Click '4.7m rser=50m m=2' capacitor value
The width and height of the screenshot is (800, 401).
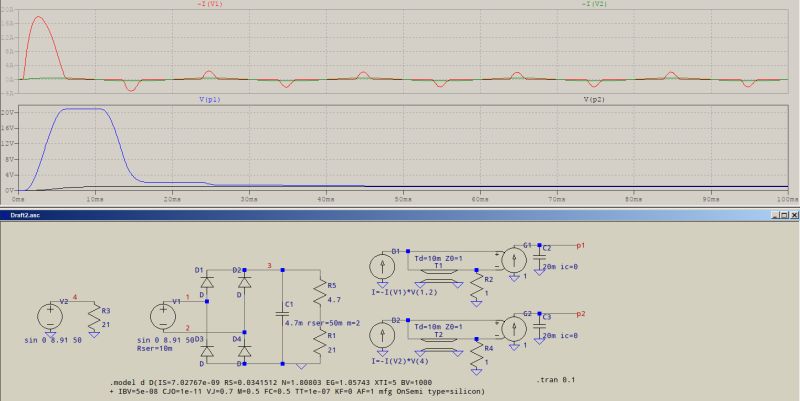(x=323, y=323)
